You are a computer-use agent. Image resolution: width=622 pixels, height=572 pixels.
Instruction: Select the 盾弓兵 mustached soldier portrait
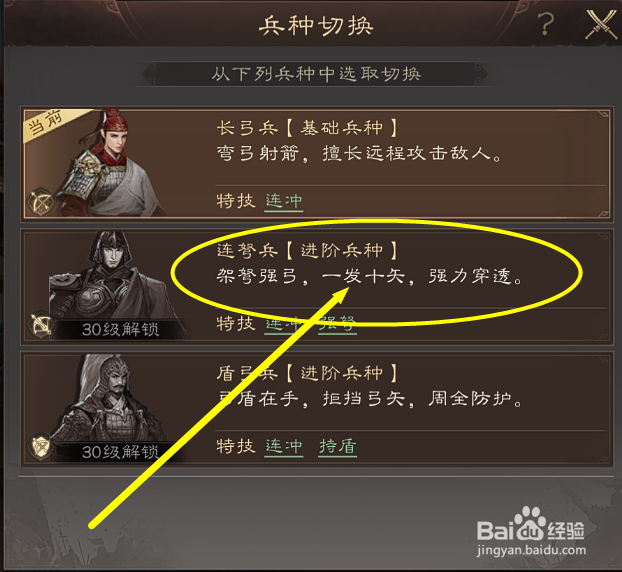point(109,399)
